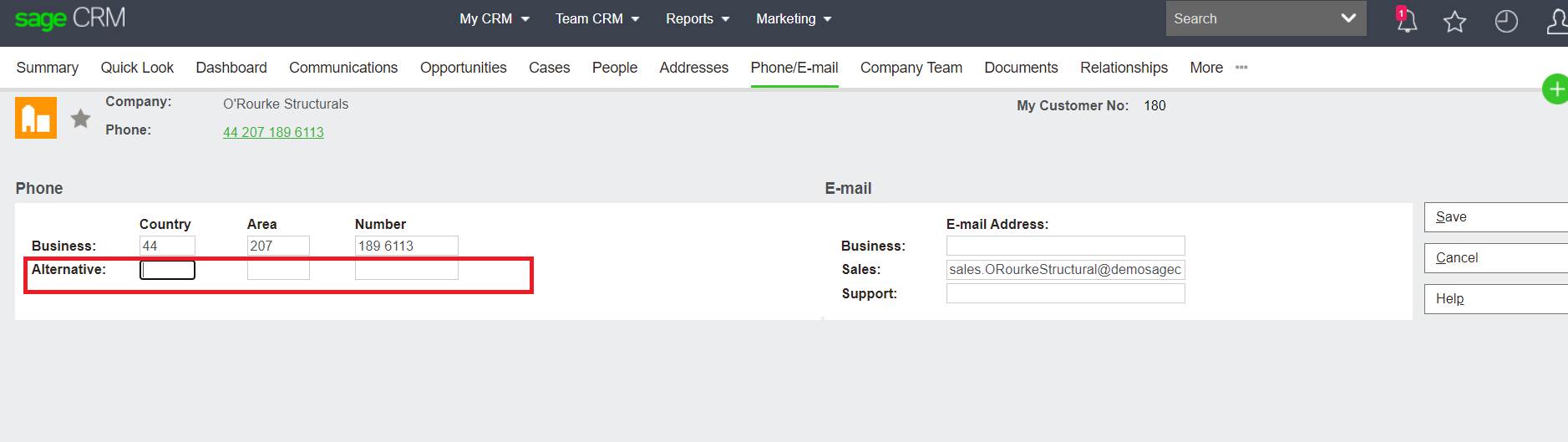Click the Business e-mail address field
Viewport: 1568px width, 442px height.
[x=1065, y=246]
